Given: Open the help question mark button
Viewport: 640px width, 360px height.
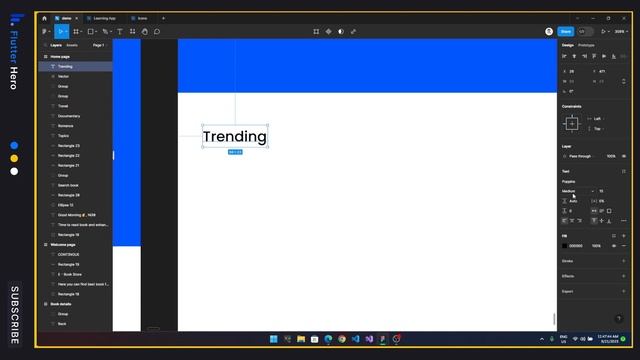Looking at the screenshot, I should (619, 319).
